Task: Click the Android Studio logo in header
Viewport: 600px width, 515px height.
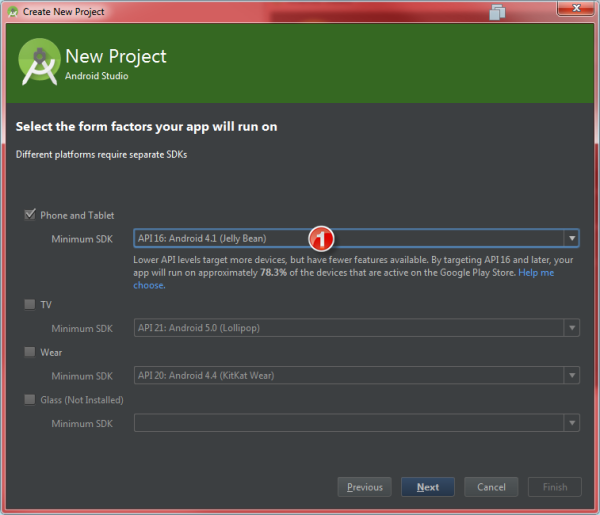Action: point(39,62)
